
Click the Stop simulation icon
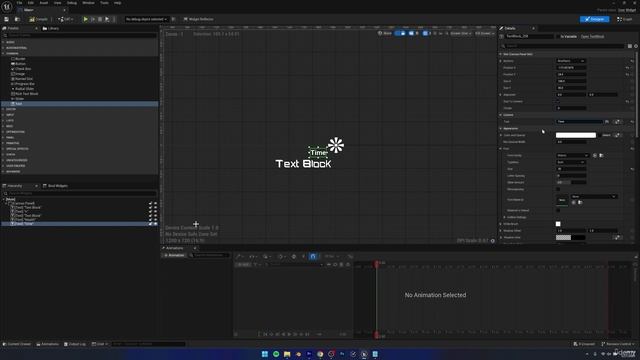pyautogui.click(x=100, y=19)
